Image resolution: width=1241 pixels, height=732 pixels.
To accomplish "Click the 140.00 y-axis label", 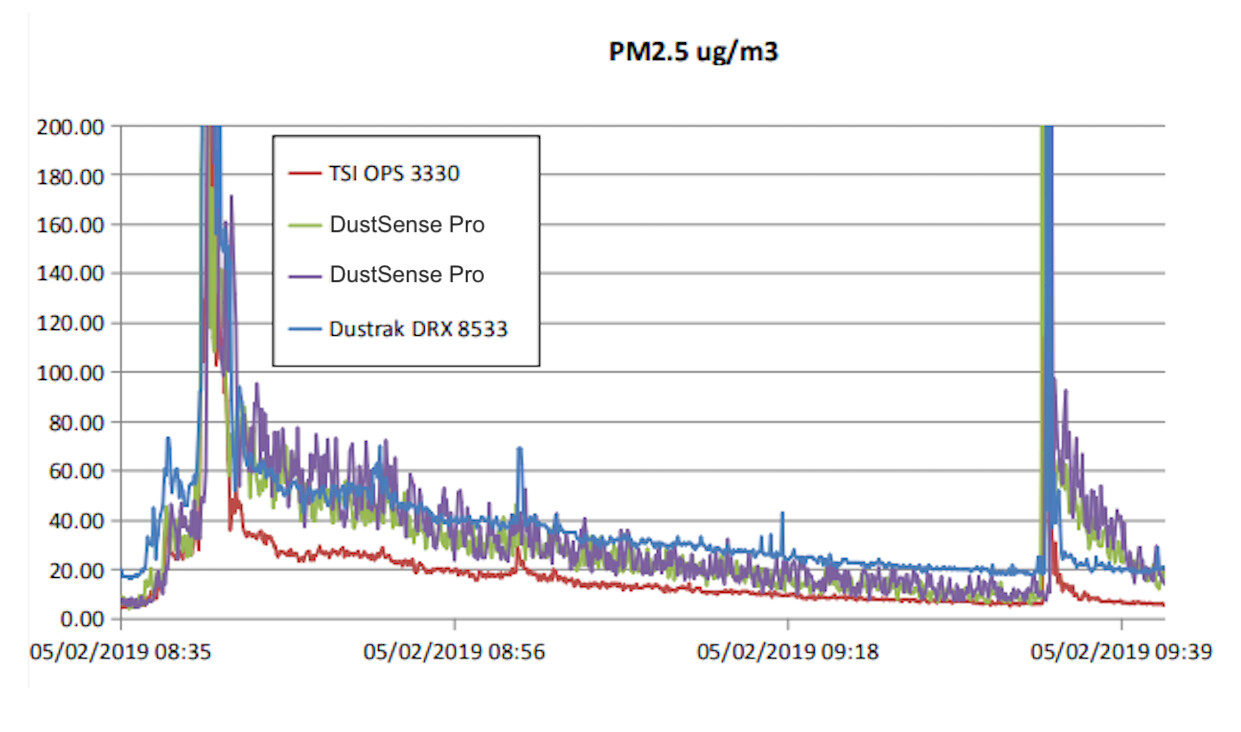I will (x=71, y=275).
